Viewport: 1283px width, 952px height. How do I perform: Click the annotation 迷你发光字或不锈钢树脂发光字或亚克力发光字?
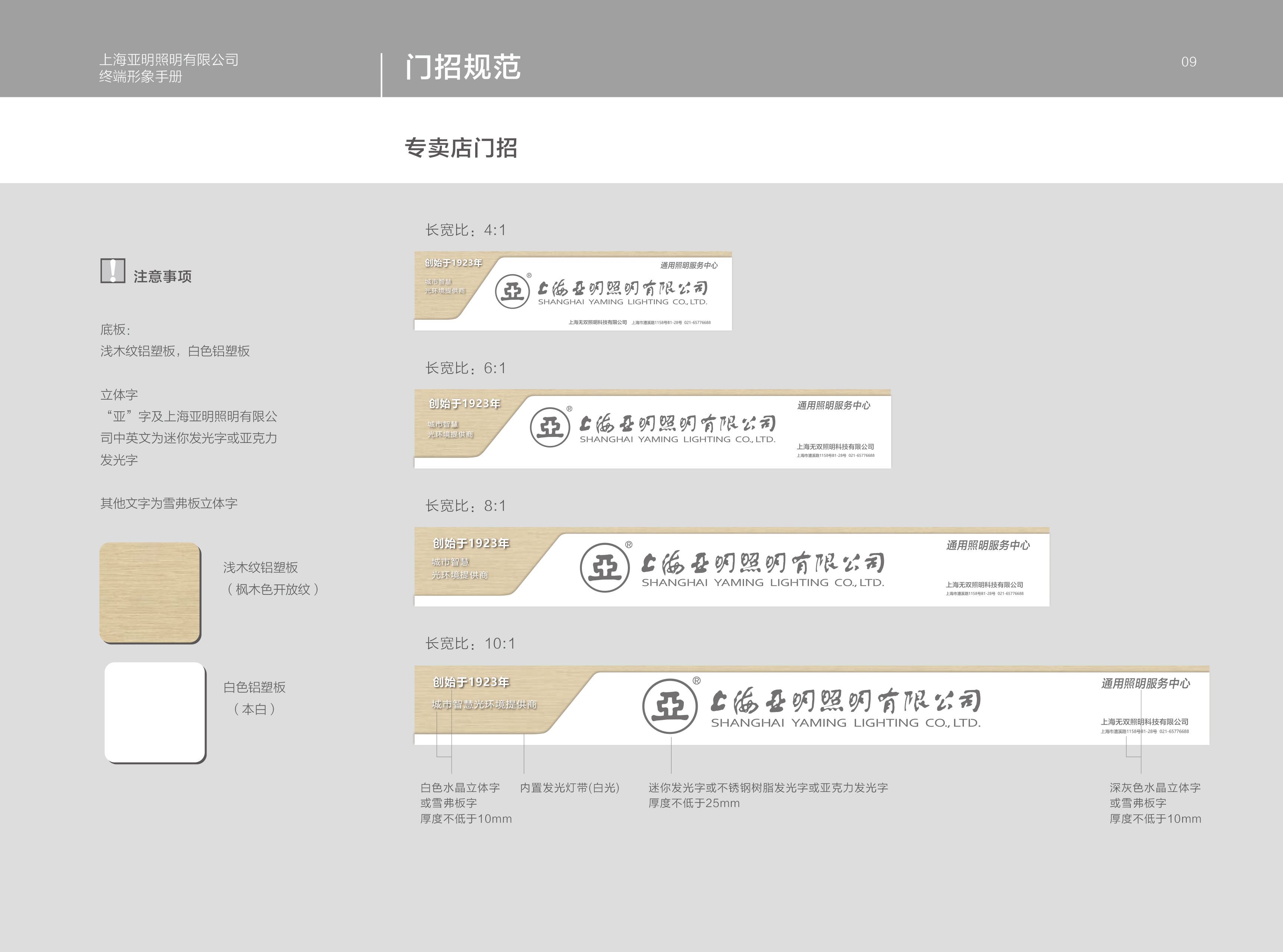768,788
